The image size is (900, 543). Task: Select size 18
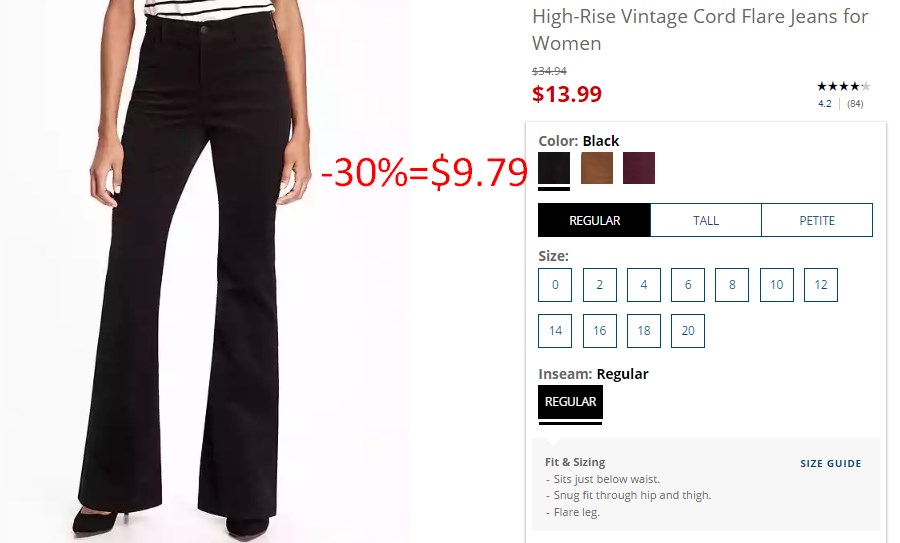pyautogui.click(x=644, y=331)
